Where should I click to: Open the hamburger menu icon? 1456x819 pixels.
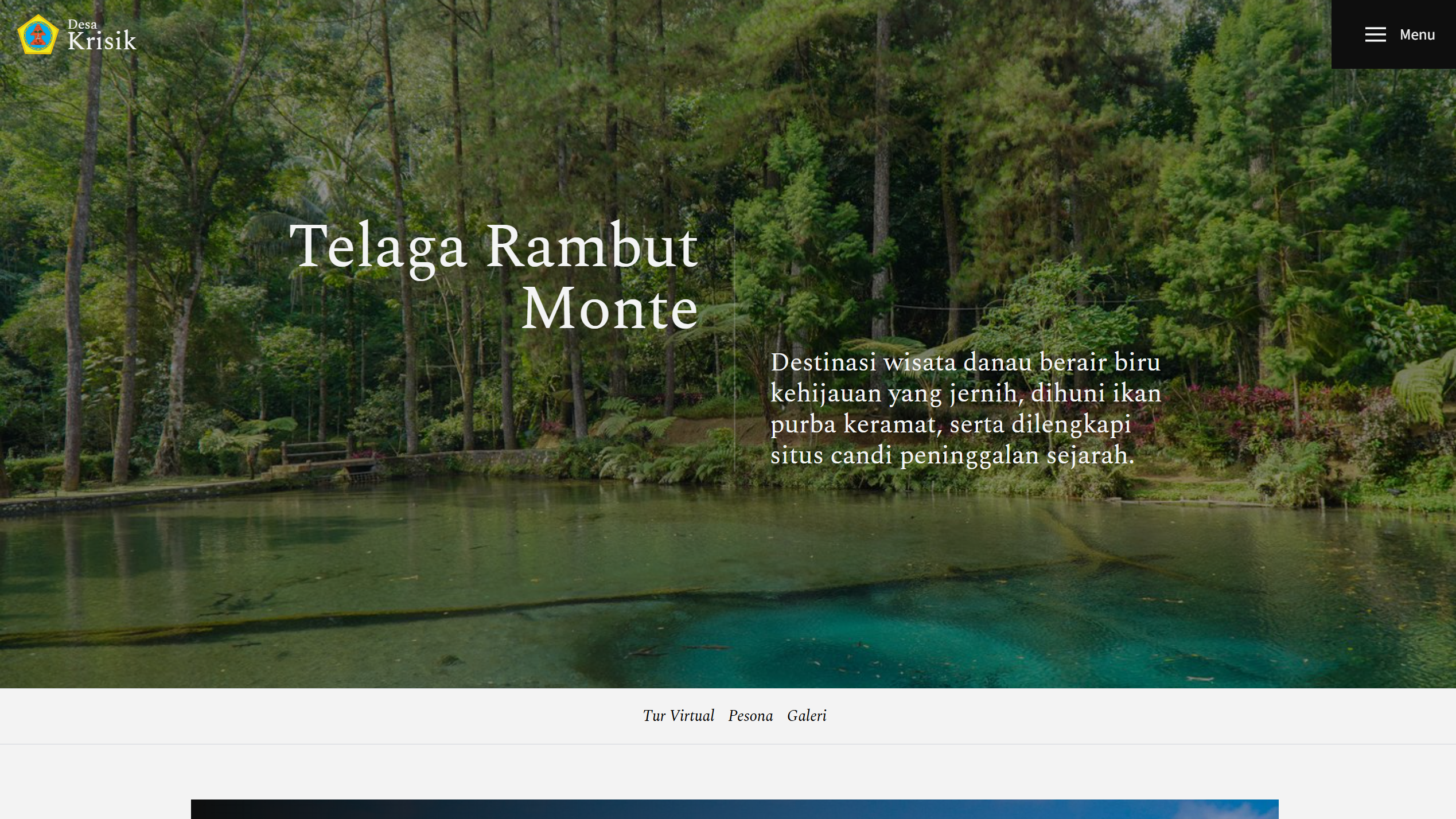[1375, 34]
